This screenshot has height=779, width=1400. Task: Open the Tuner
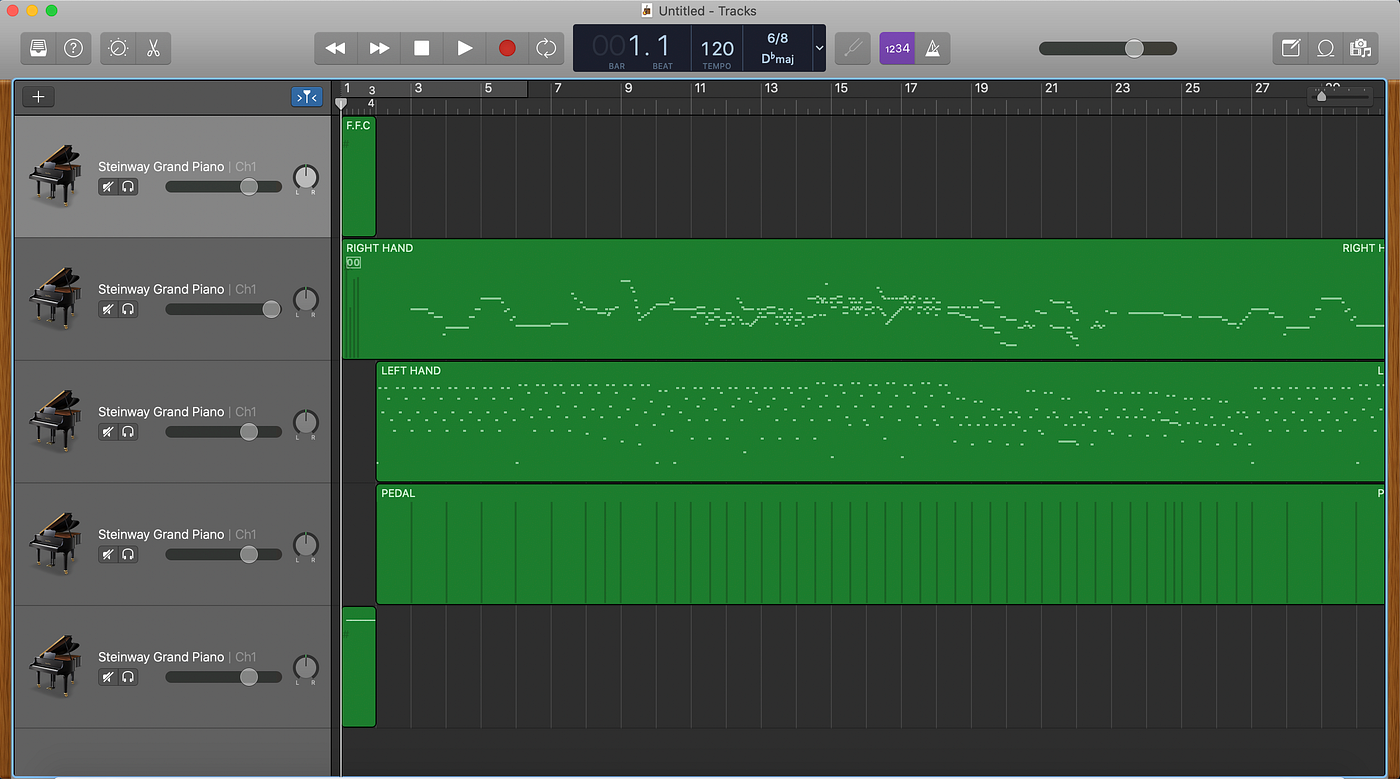tap(853, 48)
